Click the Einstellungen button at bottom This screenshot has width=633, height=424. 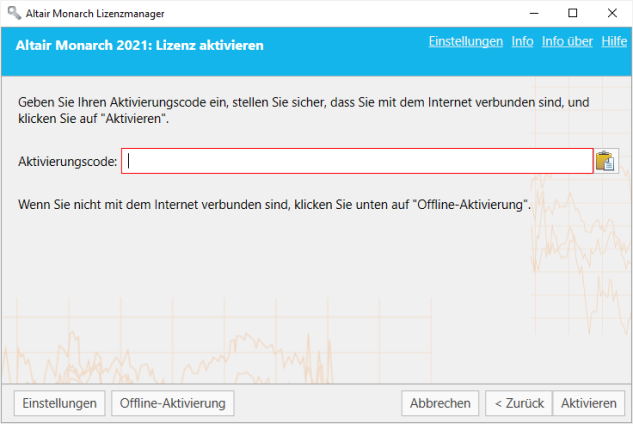point(59,403)
